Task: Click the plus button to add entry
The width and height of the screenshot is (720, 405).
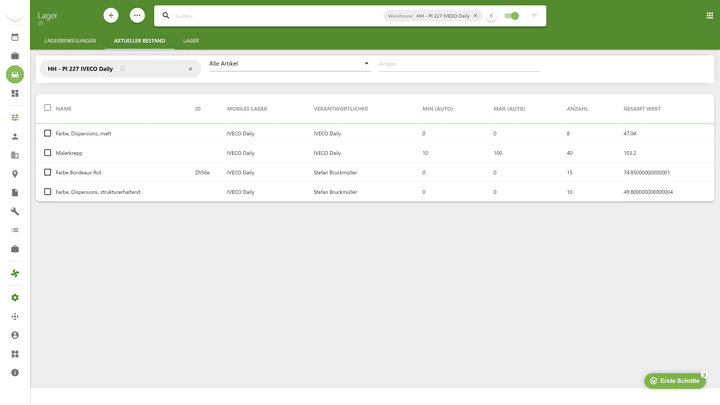Action: (x=110, y=15)
